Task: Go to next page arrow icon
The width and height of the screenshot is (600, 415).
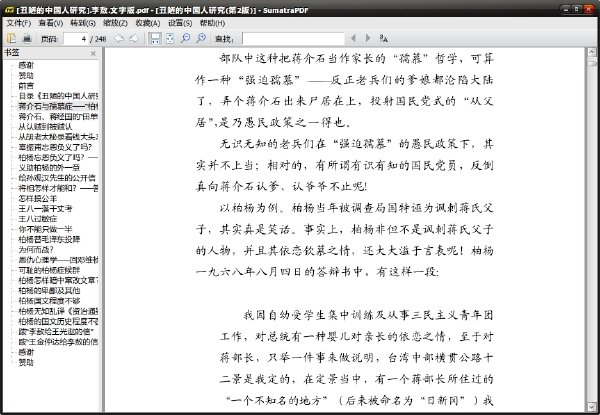Action: (134, 38)
